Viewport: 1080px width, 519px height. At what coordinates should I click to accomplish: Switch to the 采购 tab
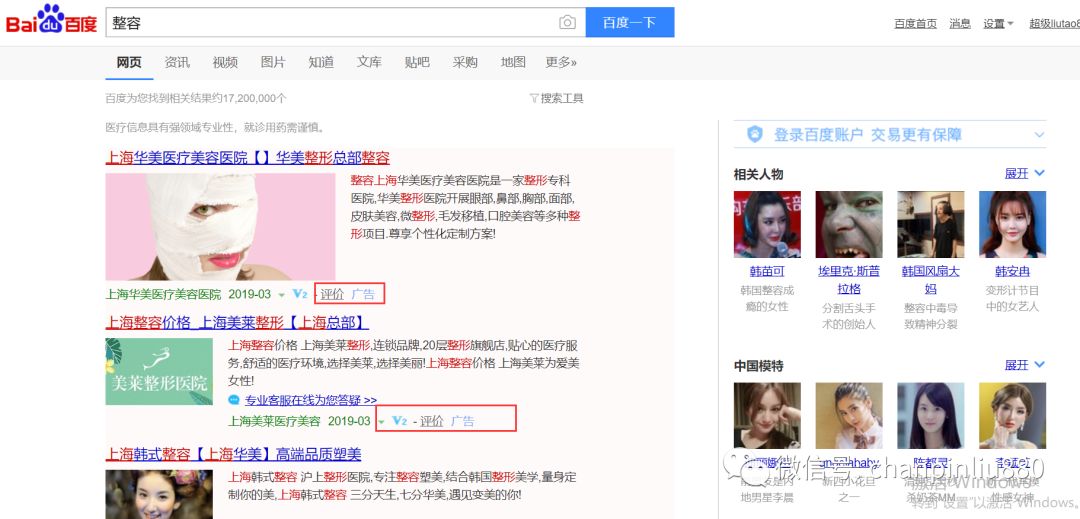465,63
